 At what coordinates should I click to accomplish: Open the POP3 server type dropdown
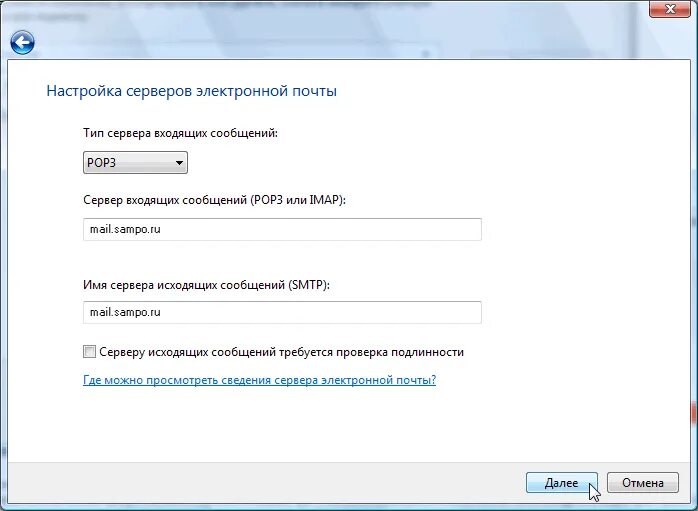click(x=135, y=162)
